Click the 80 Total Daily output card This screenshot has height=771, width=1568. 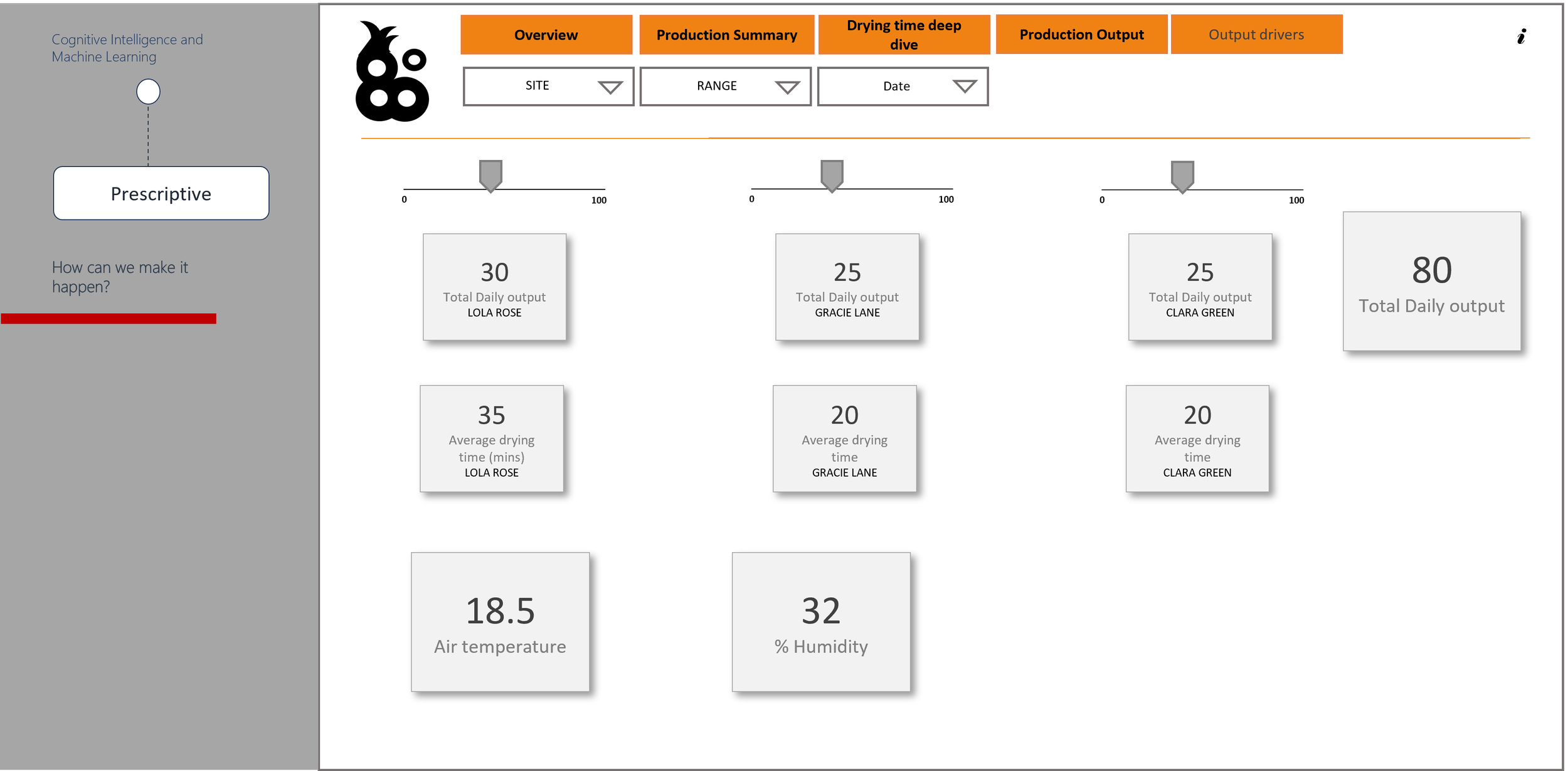tap(1431, 281)
